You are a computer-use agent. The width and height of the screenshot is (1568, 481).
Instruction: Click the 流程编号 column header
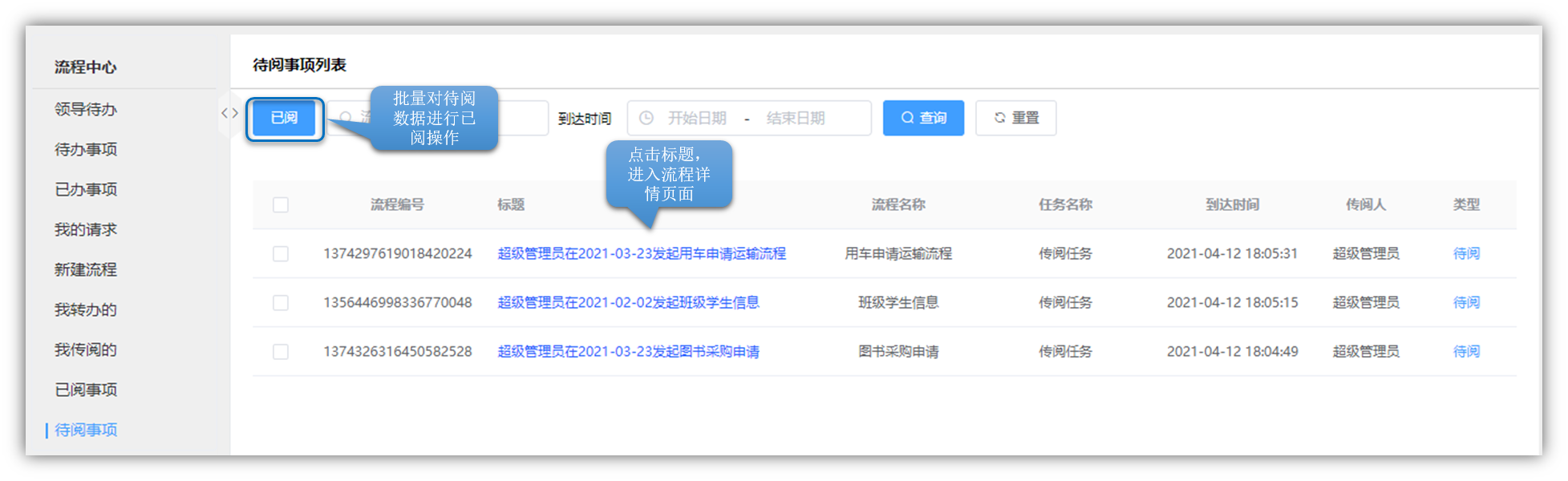pos(397,204)
